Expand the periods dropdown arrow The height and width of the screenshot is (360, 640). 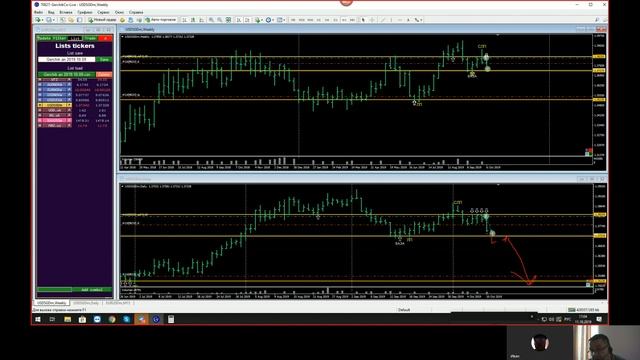273,20
